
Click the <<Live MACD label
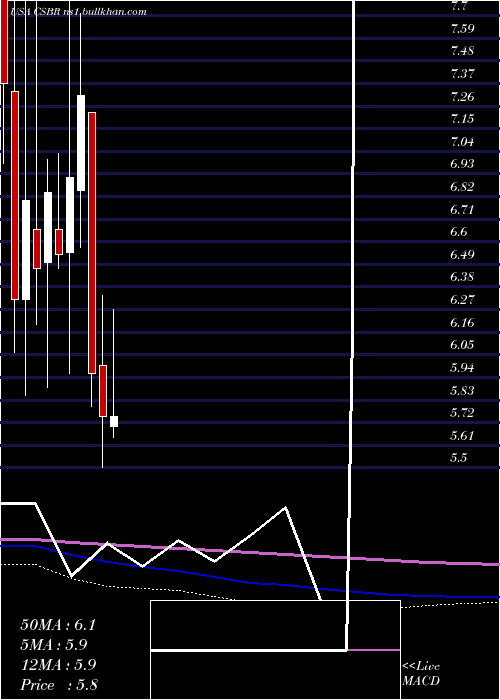(x=421, y=674)
